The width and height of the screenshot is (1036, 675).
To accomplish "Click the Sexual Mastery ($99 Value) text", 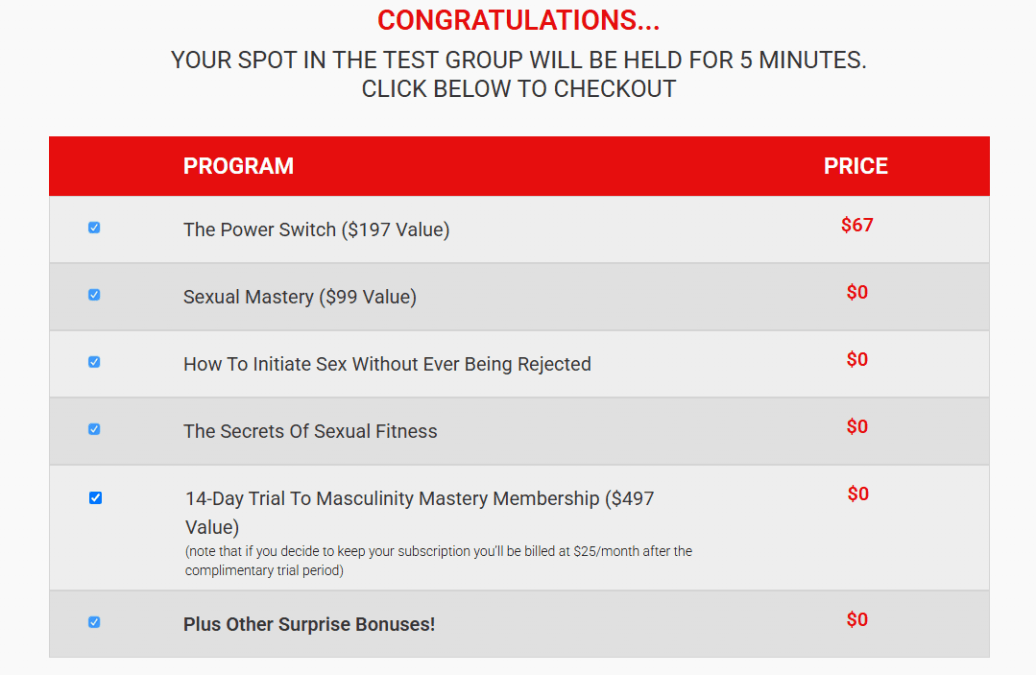I will (299, 297).
